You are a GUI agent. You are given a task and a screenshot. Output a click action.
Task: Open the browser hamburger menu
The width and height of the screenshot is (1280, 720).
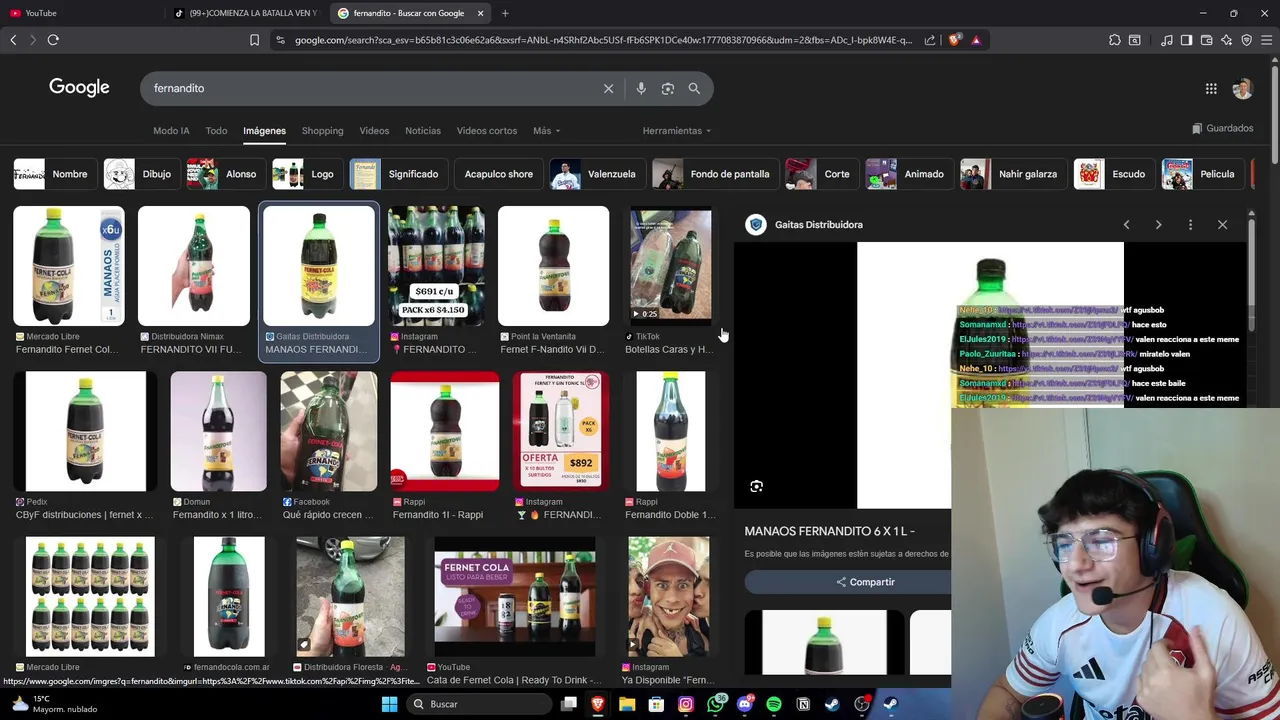(1266, 40)
